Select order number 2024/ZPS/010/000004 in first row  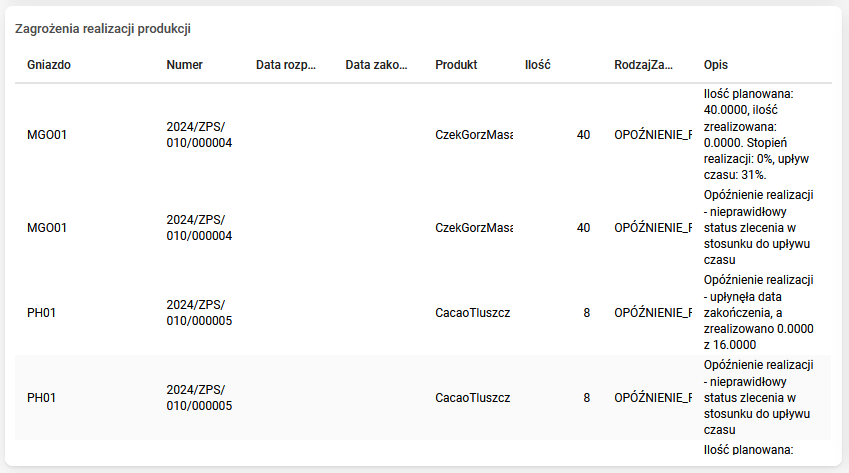tap(200, 134)
